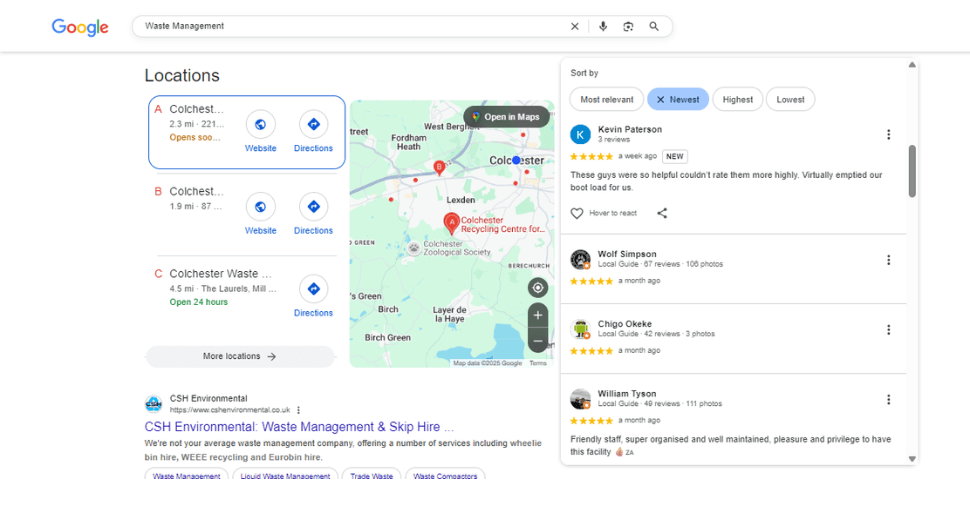Open Website icon for location A
This screenshot has width=970, height=517.
tap(260, 124)
